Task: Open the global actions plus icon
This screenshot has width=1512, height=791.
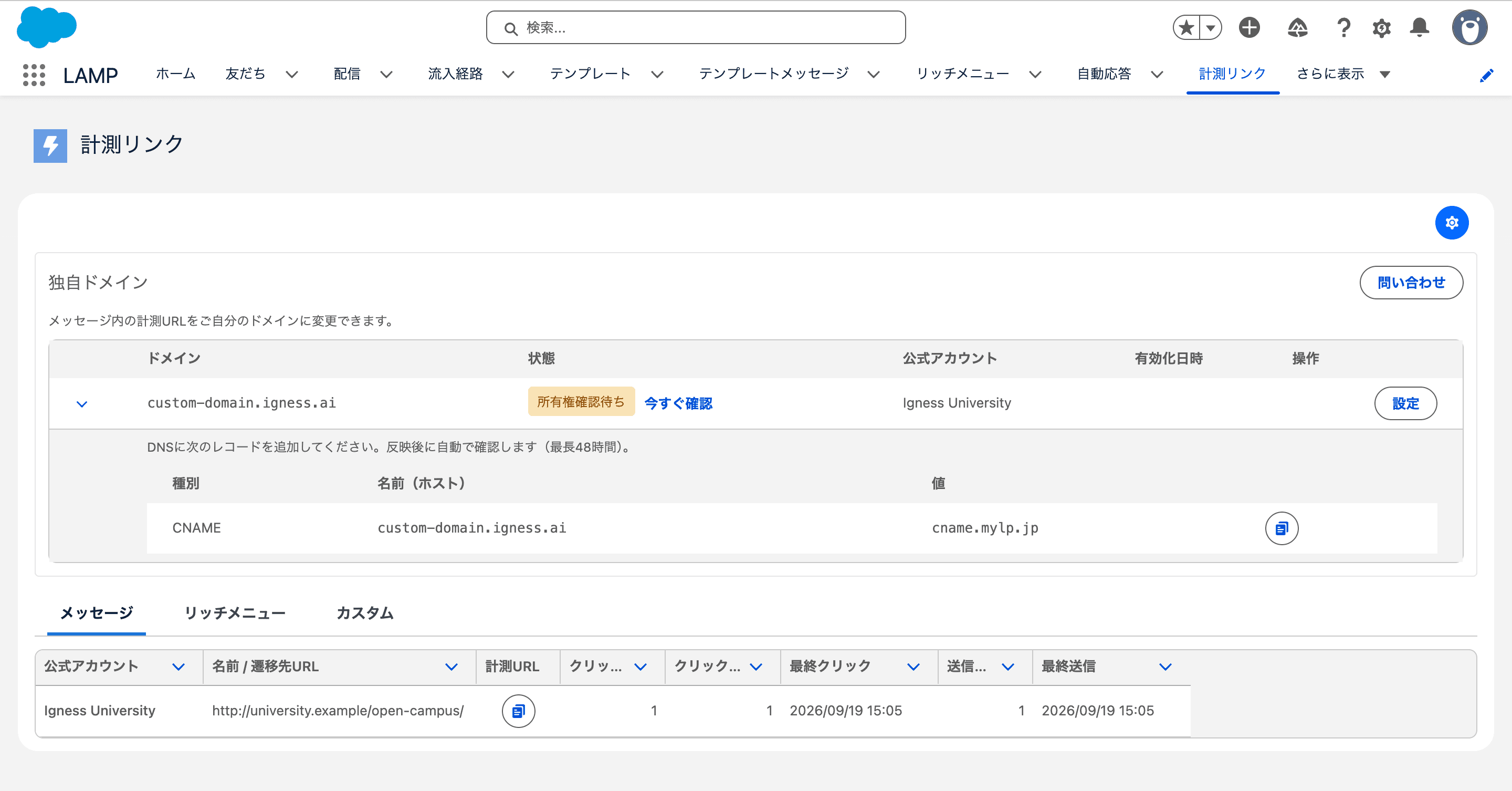Action: tap(1249, 28)
